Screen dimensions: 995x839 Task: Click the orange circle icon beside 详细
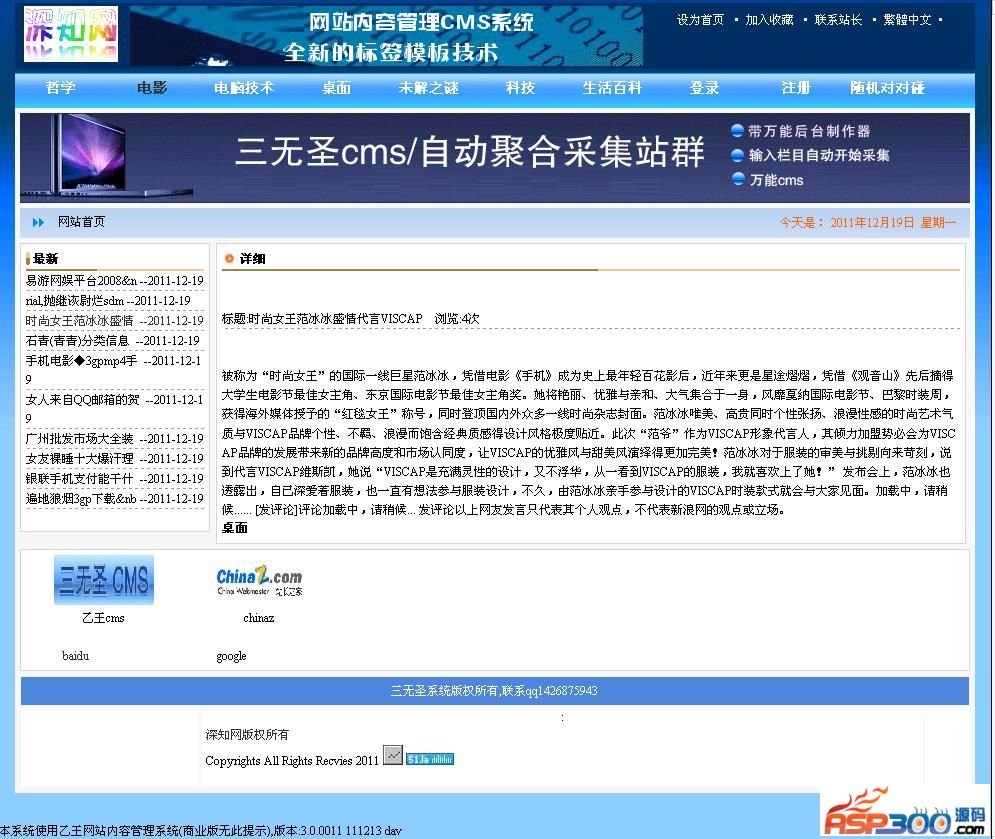(x=229, y=258)
